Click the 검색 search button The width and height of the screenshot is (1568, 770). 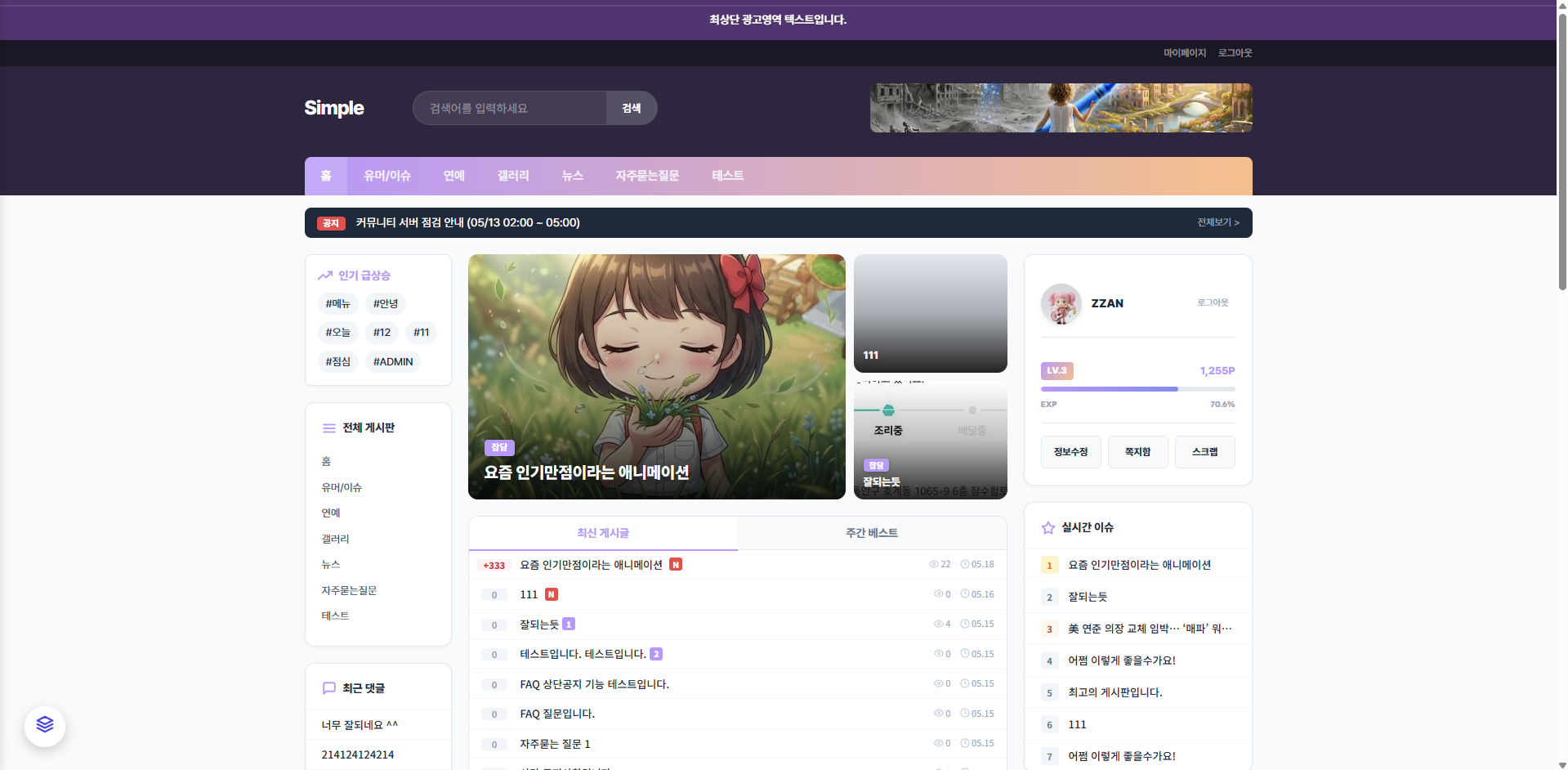point(632,108)
